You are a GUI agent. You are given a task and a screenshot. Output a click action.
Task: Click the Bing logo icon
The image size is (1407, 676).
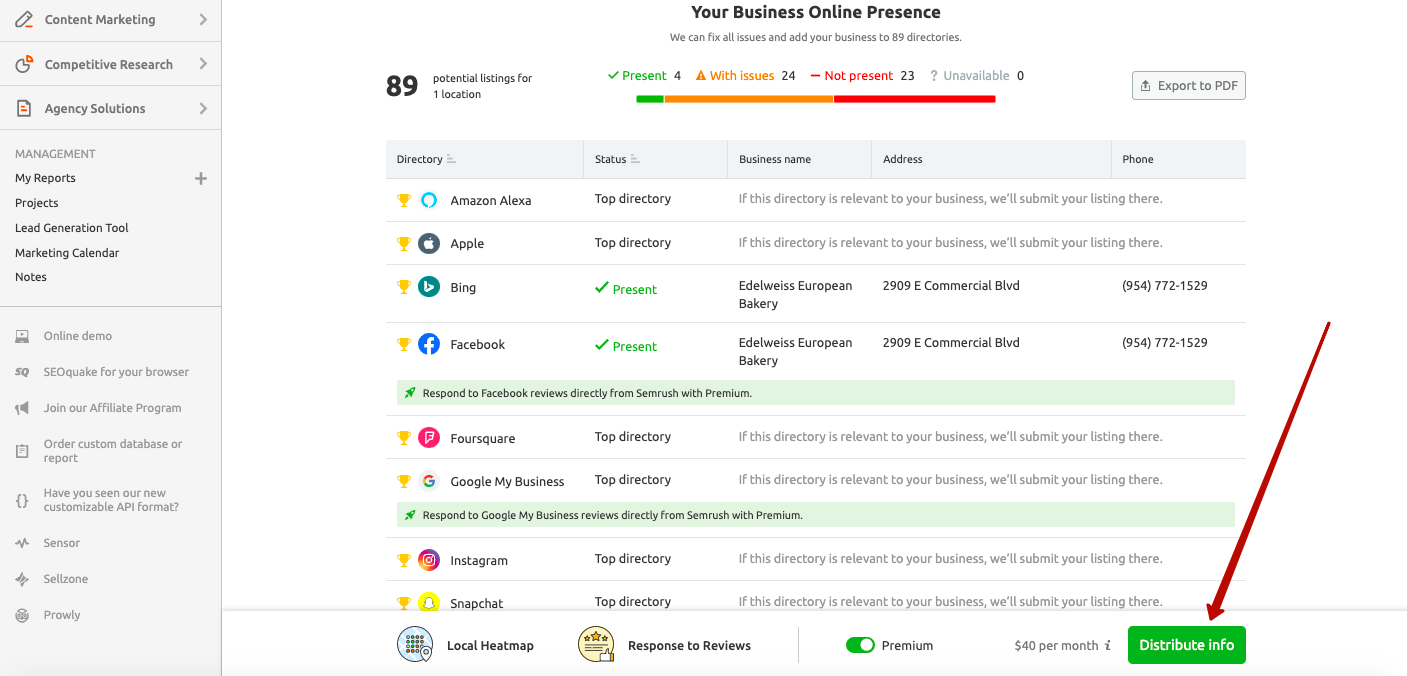click(x=429, y=287)
